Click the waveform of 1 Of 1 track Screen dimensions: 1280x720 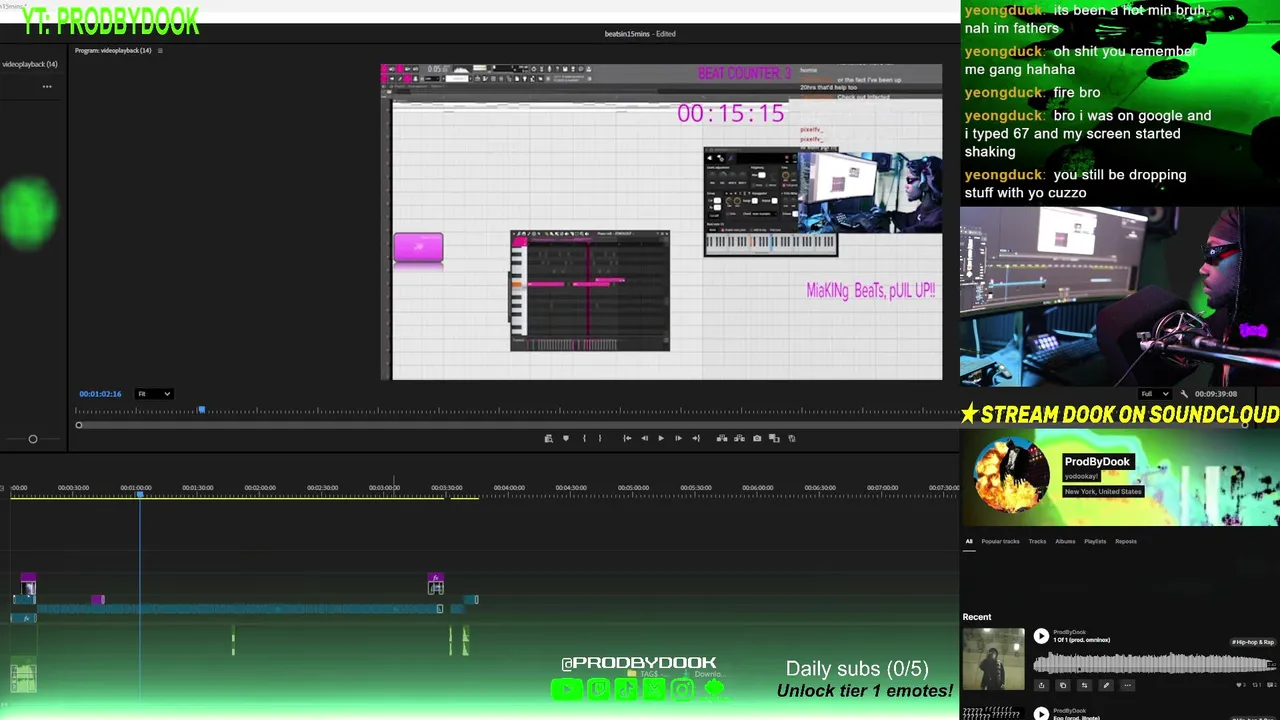(1155, 662)
